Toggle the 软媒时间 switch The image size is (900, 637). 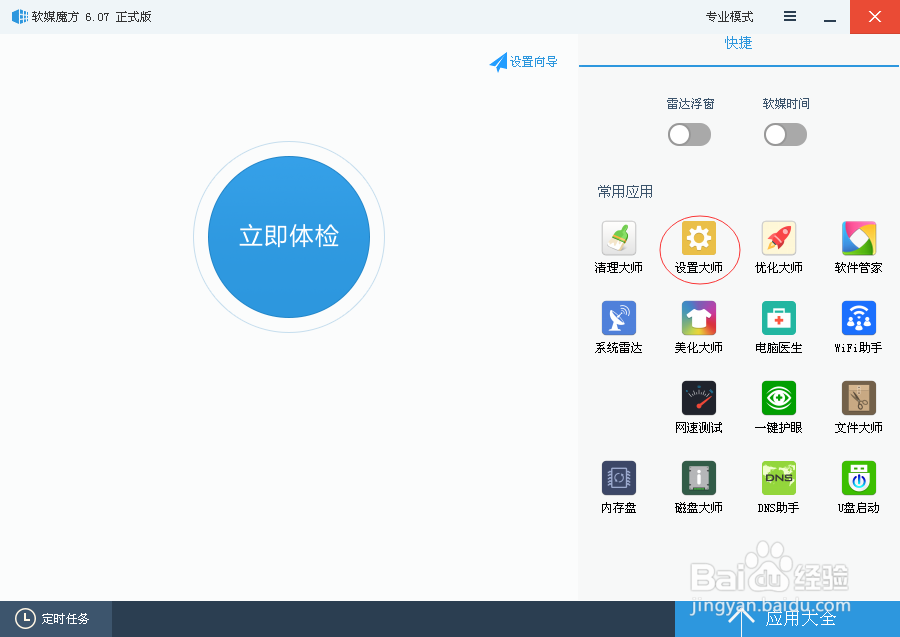click(x=785, y=135)
